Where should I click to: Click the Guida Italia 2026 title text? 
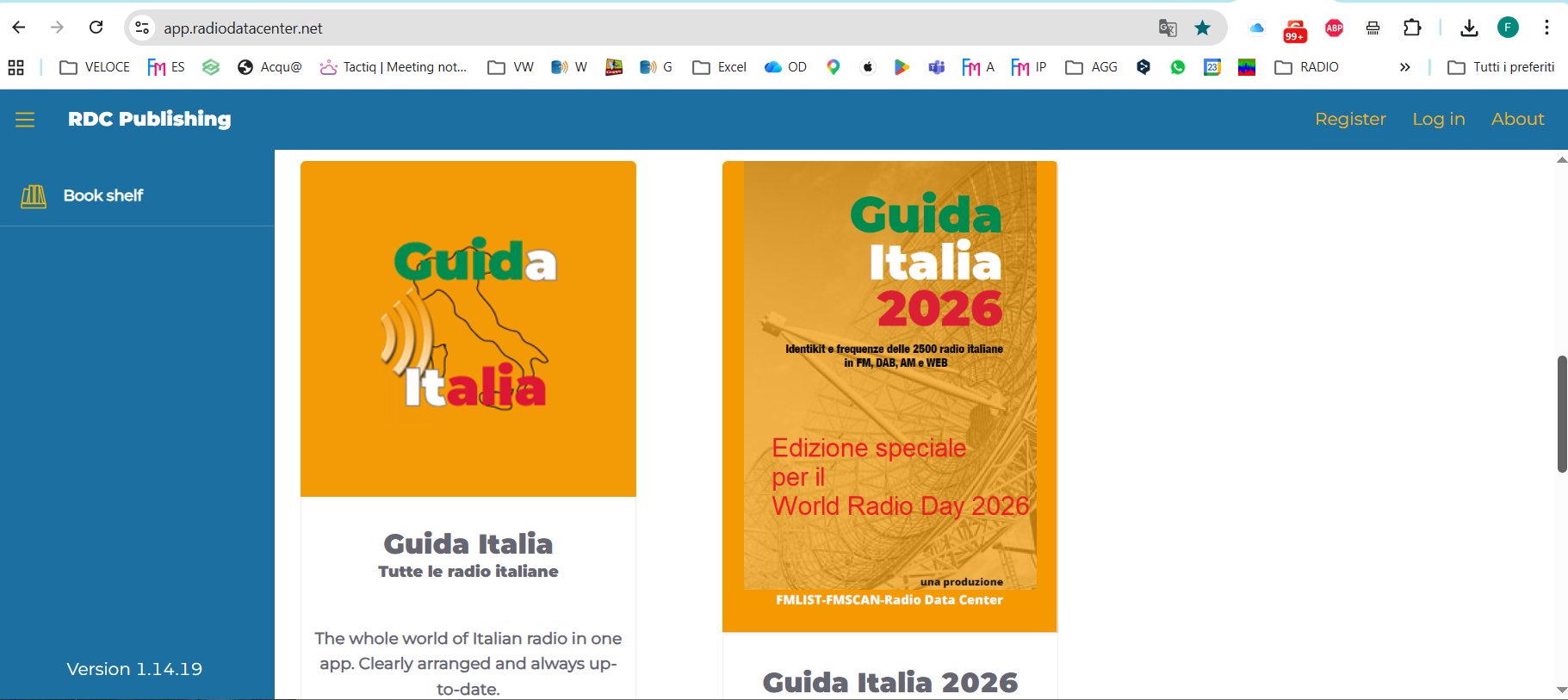[x=890, y=683]
